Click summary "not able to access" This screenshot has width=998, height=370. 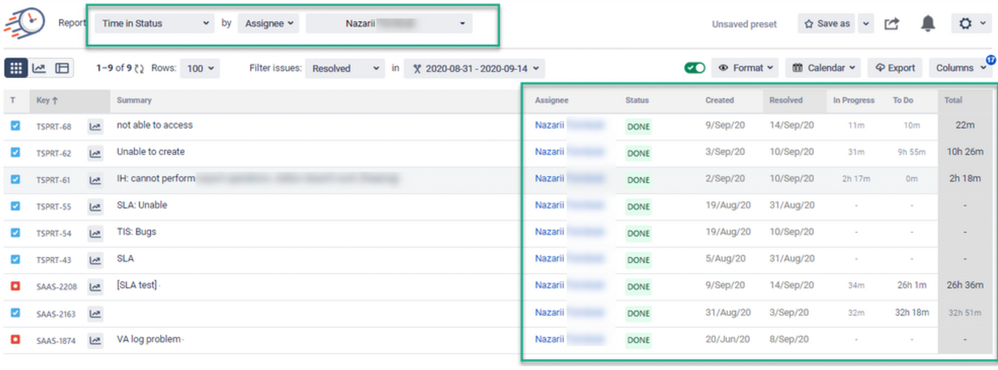click(x=155, y=125)
